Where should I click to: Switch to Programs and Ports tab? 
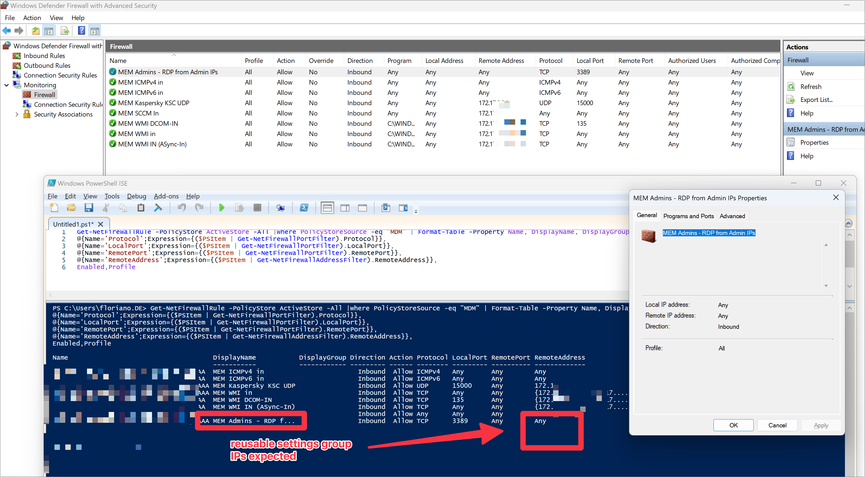[x=688, y=216]
